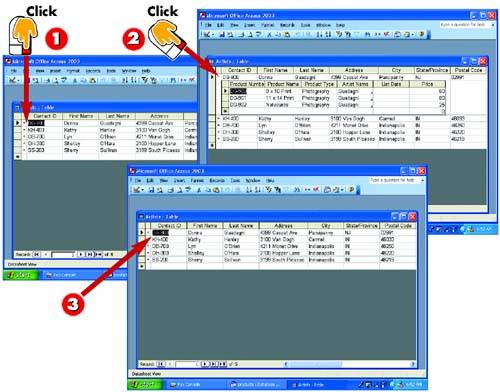
Task: Select the Last Name column header in the front table
Action: [x=241, y=226]
